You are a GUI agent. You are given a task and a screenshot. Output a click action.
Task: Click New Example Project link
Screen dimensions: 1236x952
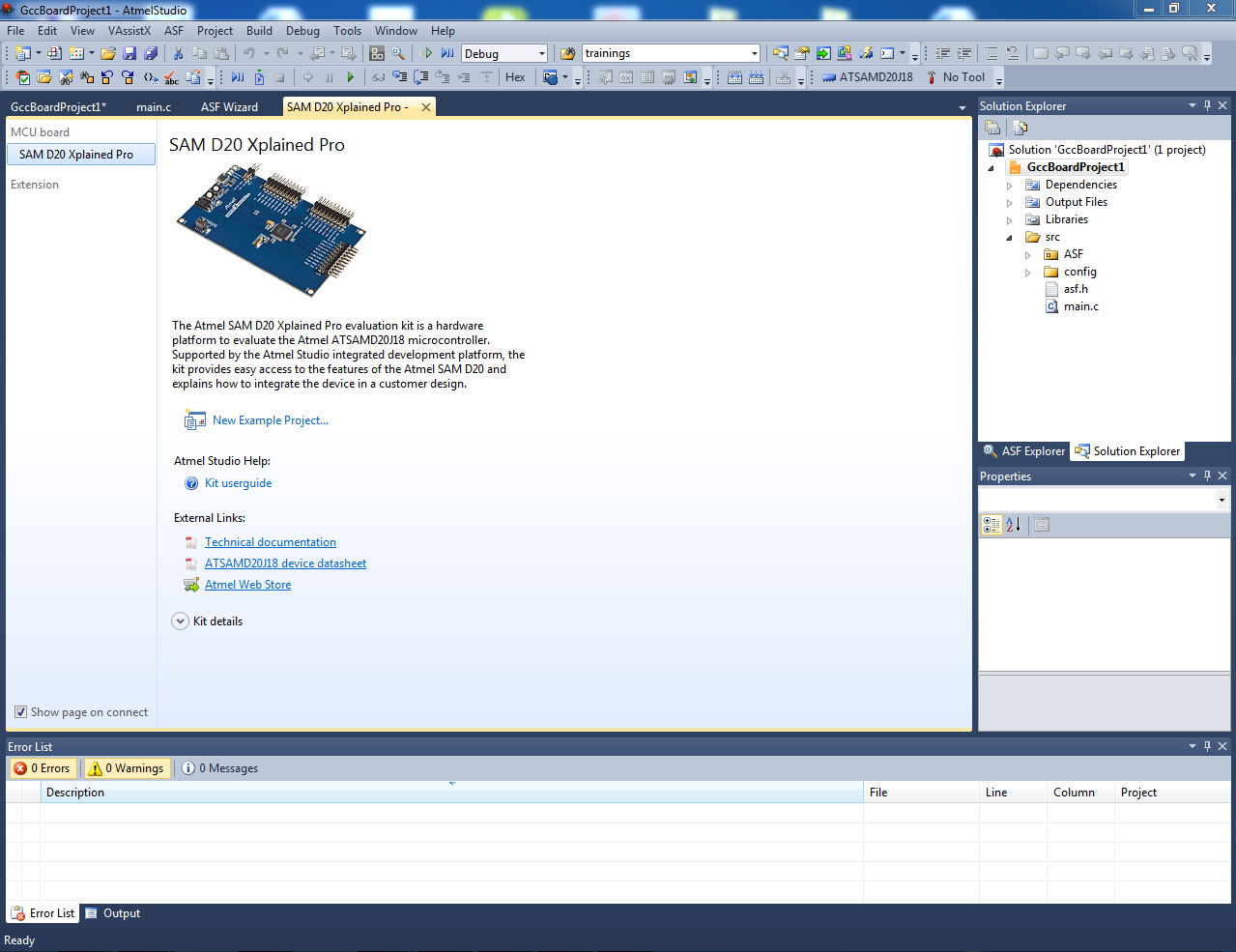[x=270, y=420]
